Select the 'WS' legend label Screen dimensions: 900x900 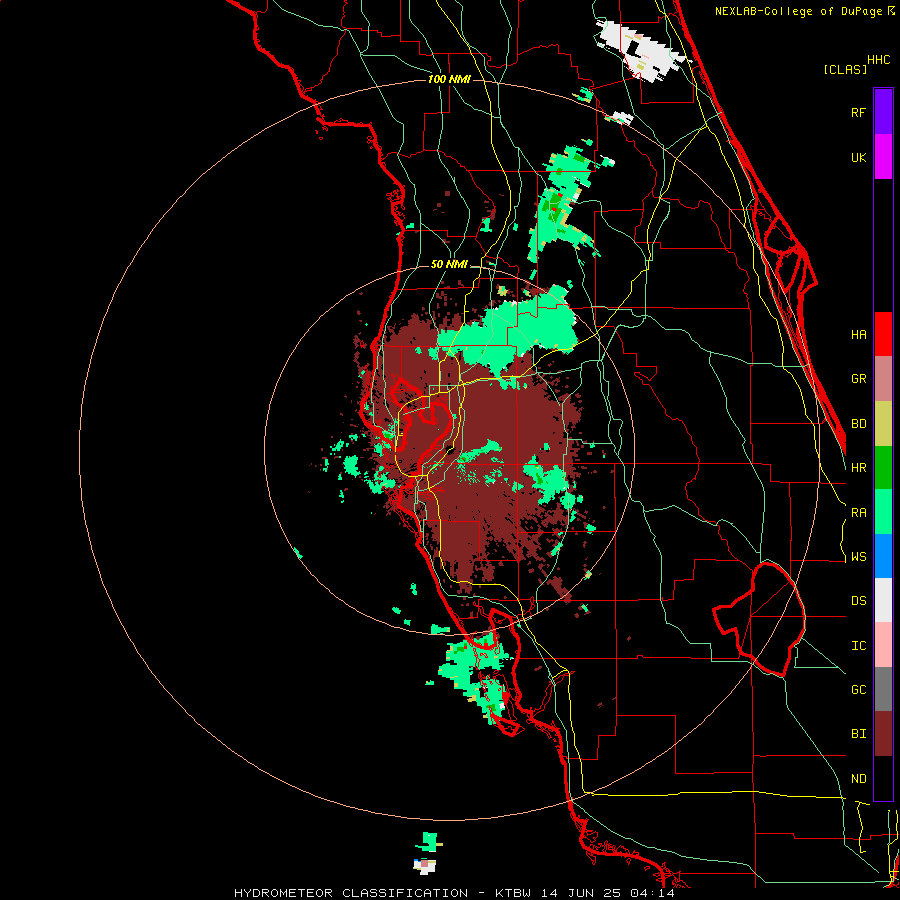pyautogui.click(x=858, y=557)
